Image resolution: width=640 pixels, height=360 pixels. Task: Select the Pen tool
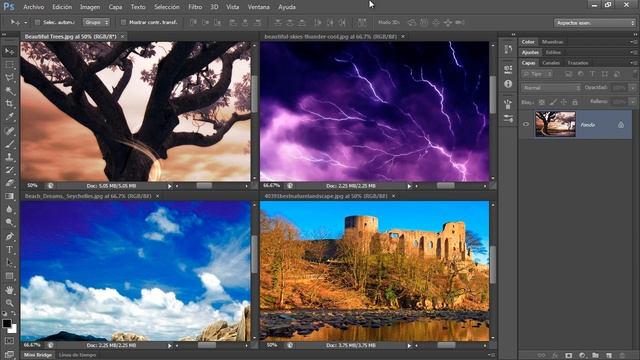tap(9, 236)
